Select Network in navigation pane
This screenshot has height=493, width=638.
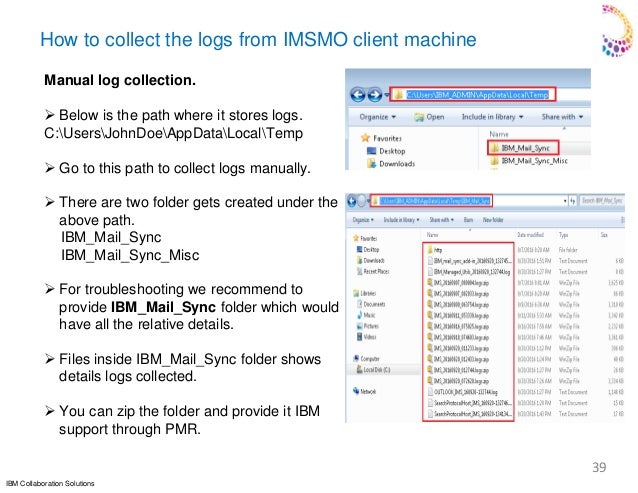(x=365, y=391)
